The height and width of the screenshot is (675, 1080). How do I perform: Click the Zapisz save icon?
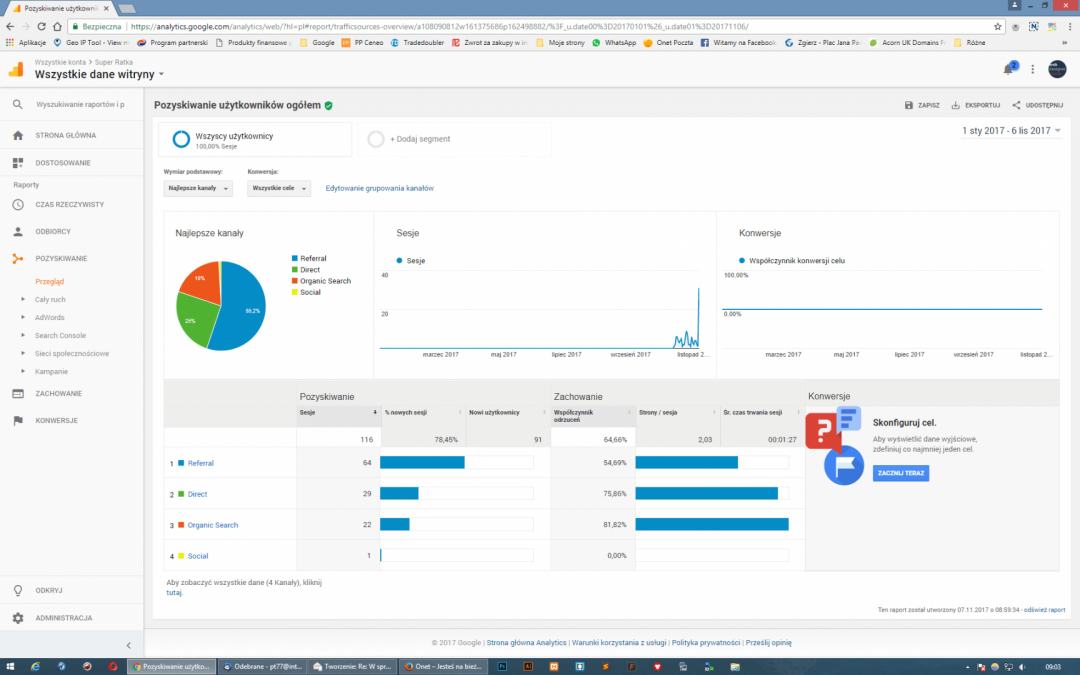[908, 105]
